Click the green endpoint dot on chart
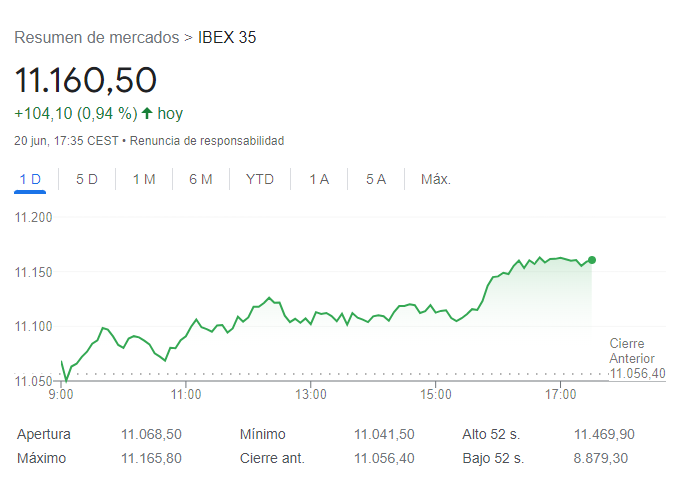The height and width of the screenshot is (480, 690). point(592,260)
